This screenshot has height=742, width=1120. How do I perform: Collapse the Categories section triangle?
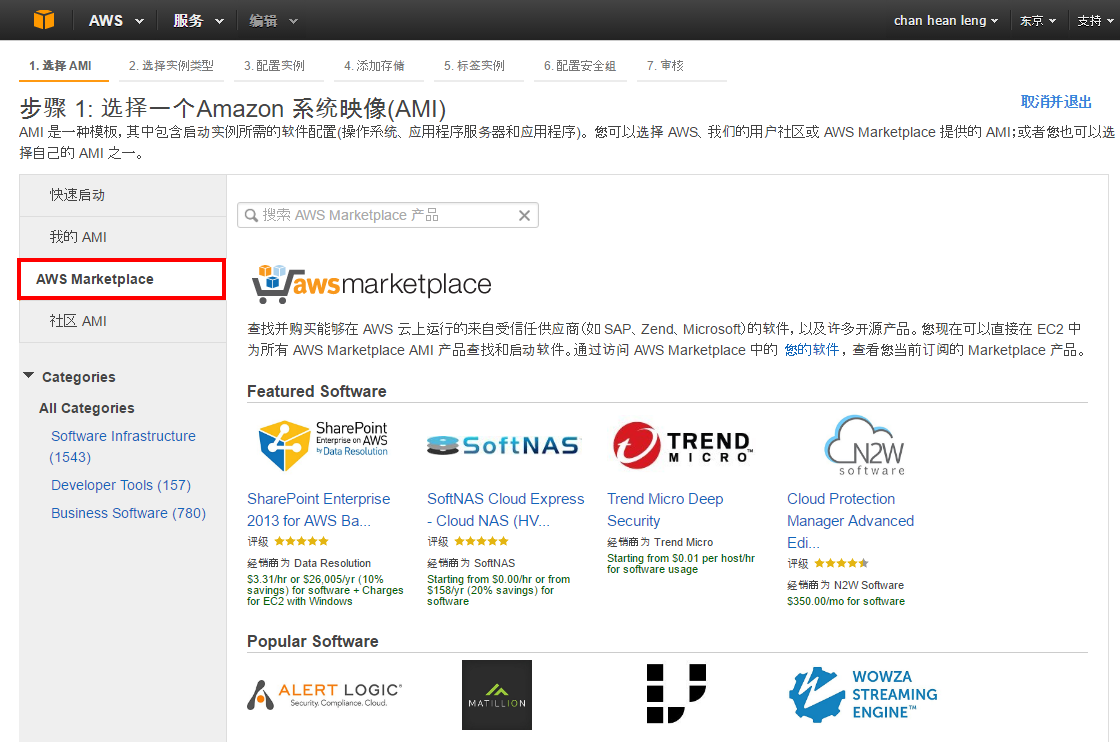29,376
